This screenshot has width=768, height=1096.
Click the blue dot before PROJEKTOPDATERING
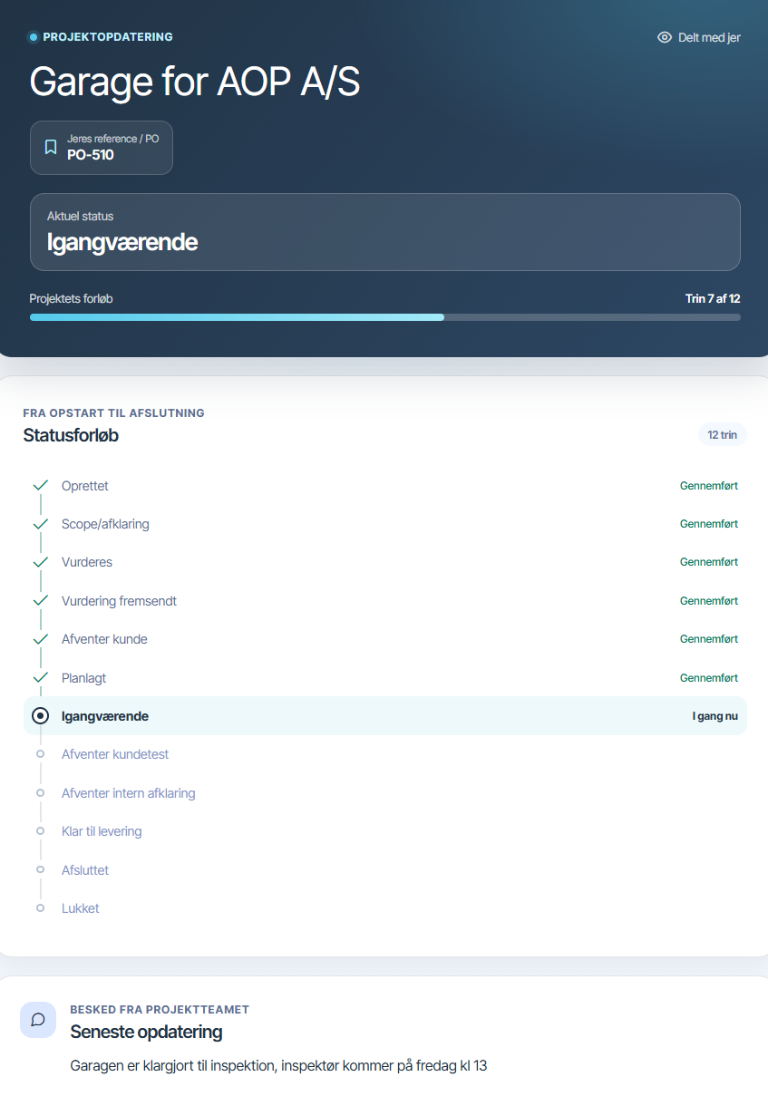33,37
